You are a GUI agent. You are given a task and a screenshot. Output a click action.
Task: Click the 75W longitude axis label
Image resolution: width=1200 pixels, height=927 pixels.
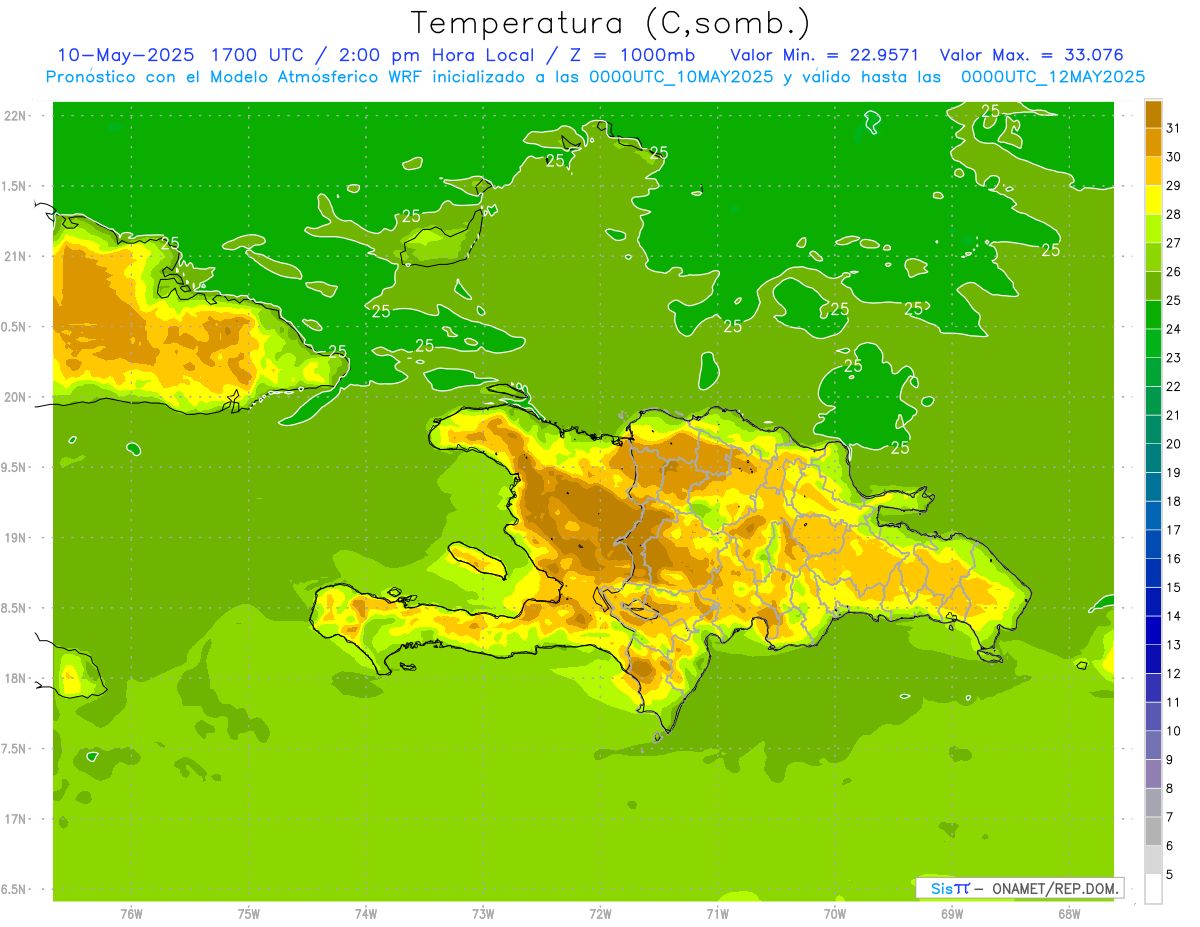click(249, 914)
